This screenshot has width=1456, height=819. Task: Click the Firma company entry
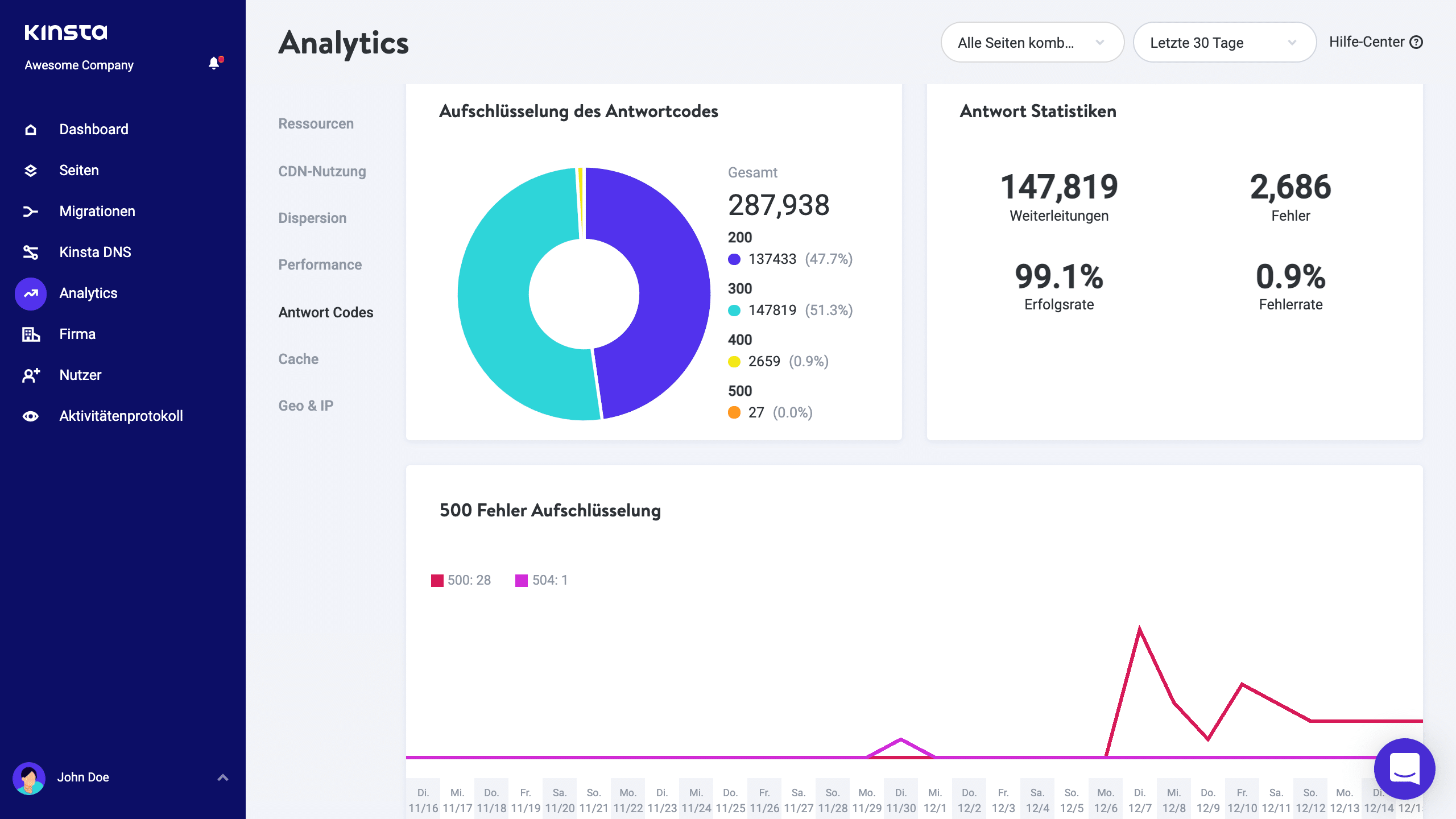(30, 334)
